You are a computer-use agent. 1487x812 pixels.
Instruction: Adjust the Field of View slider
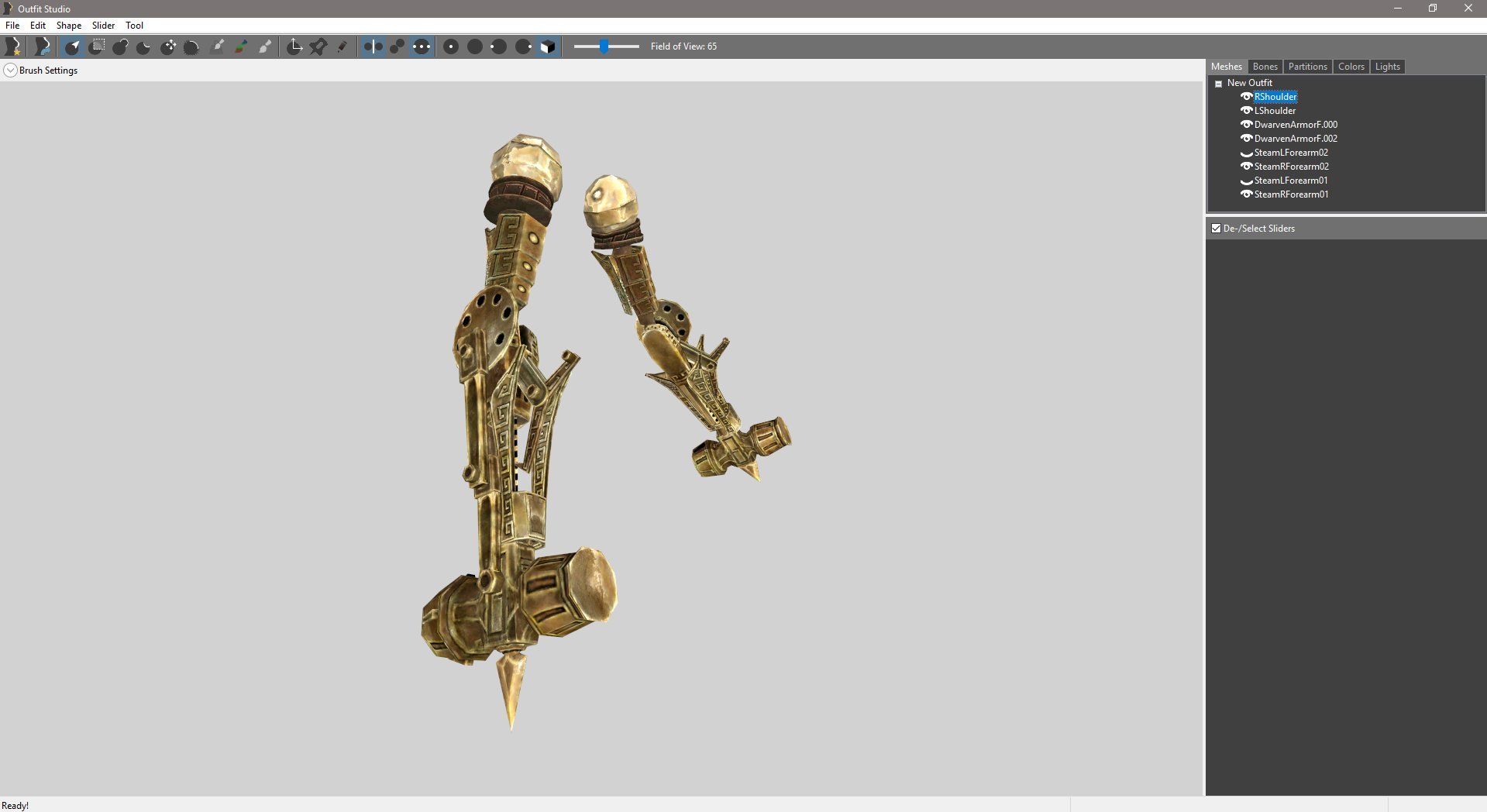(x=606, y=46)
